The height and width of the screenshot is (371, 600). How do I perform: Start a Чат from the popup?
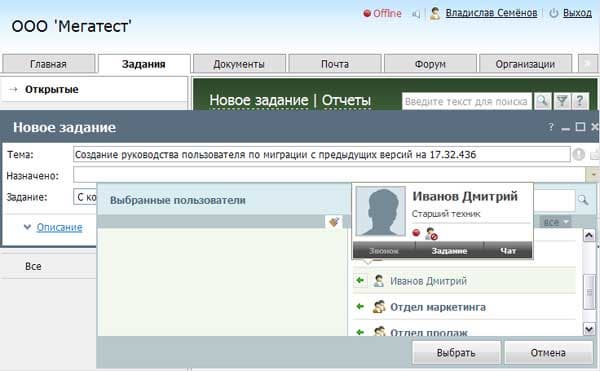[x=508, y=251]
